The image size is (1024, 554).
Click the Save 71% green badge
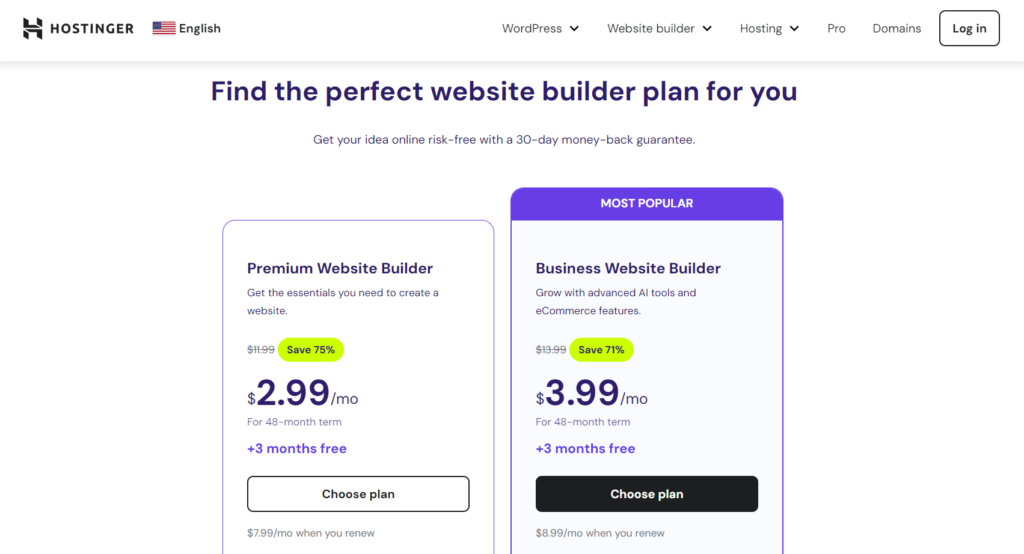click(601, 350)
